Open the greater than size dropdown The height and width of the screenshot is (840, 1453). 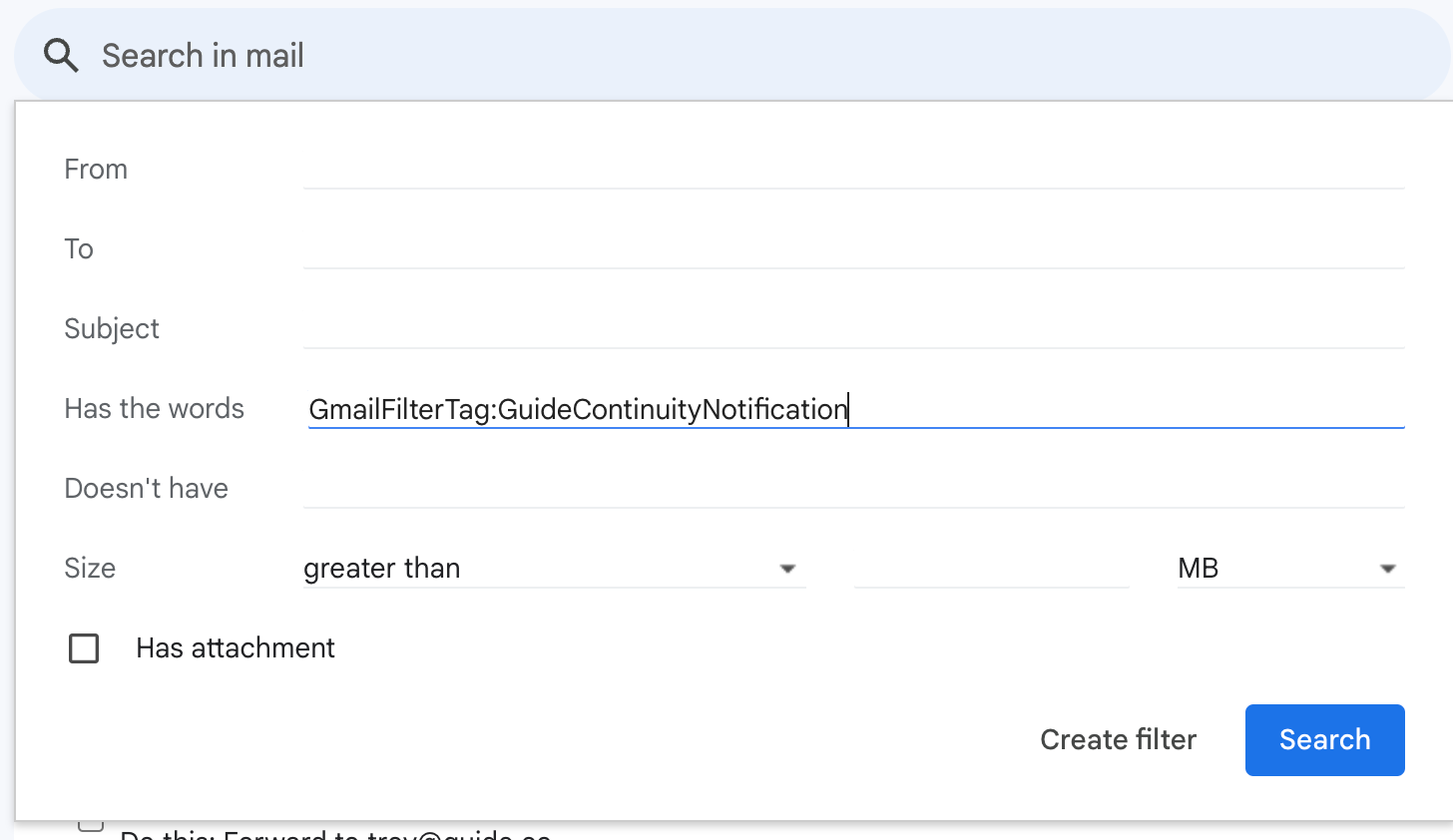554,568
